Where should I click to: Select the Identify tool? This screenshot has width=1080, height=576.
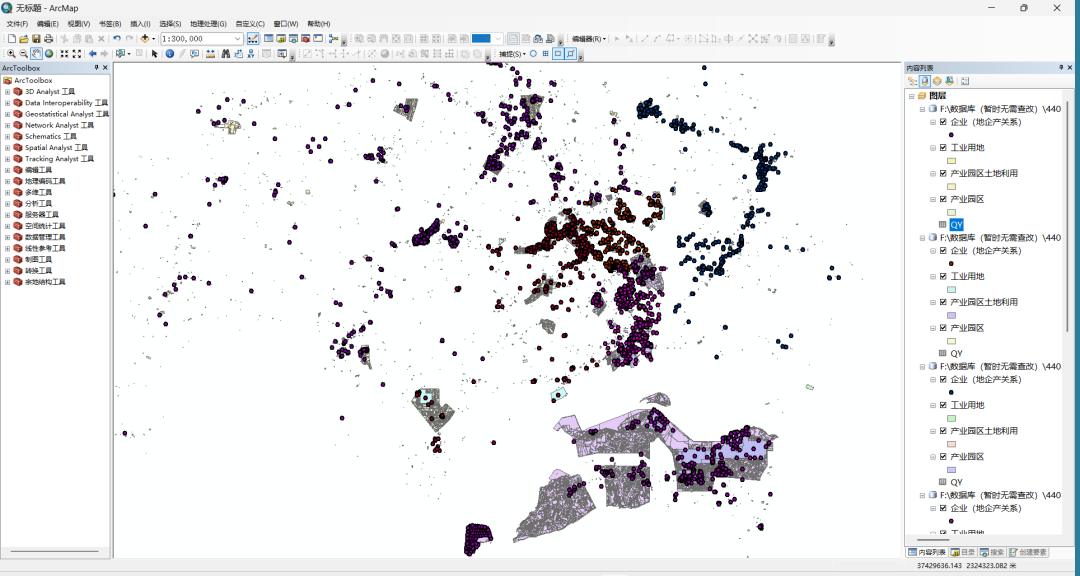169,54
